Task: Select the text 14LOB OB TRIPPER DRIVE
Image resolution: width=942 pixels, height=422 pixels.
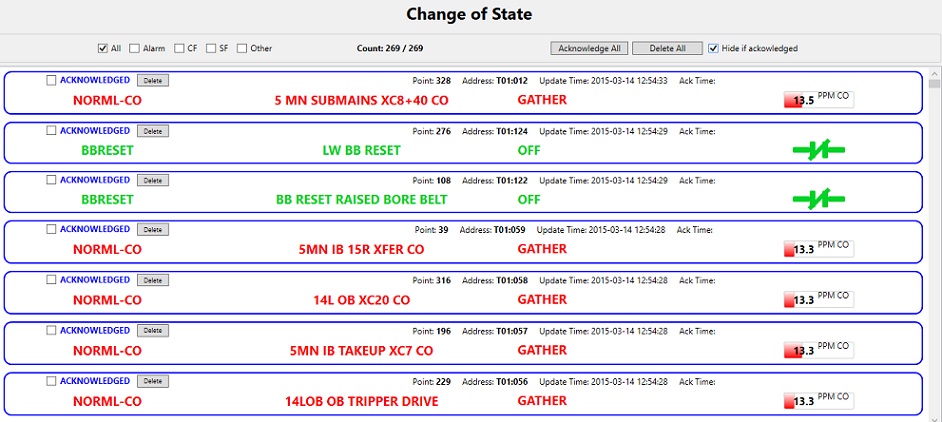Action: (361, 401)
